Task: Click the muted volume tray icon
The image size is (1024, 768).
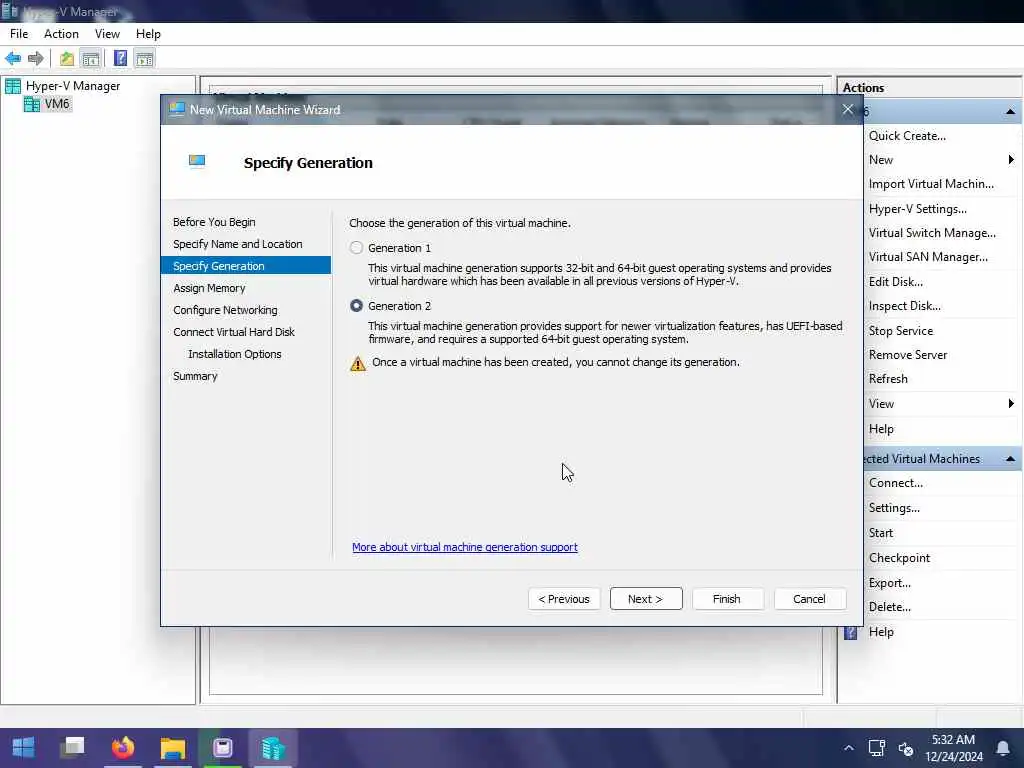Action: pos(906,748)
